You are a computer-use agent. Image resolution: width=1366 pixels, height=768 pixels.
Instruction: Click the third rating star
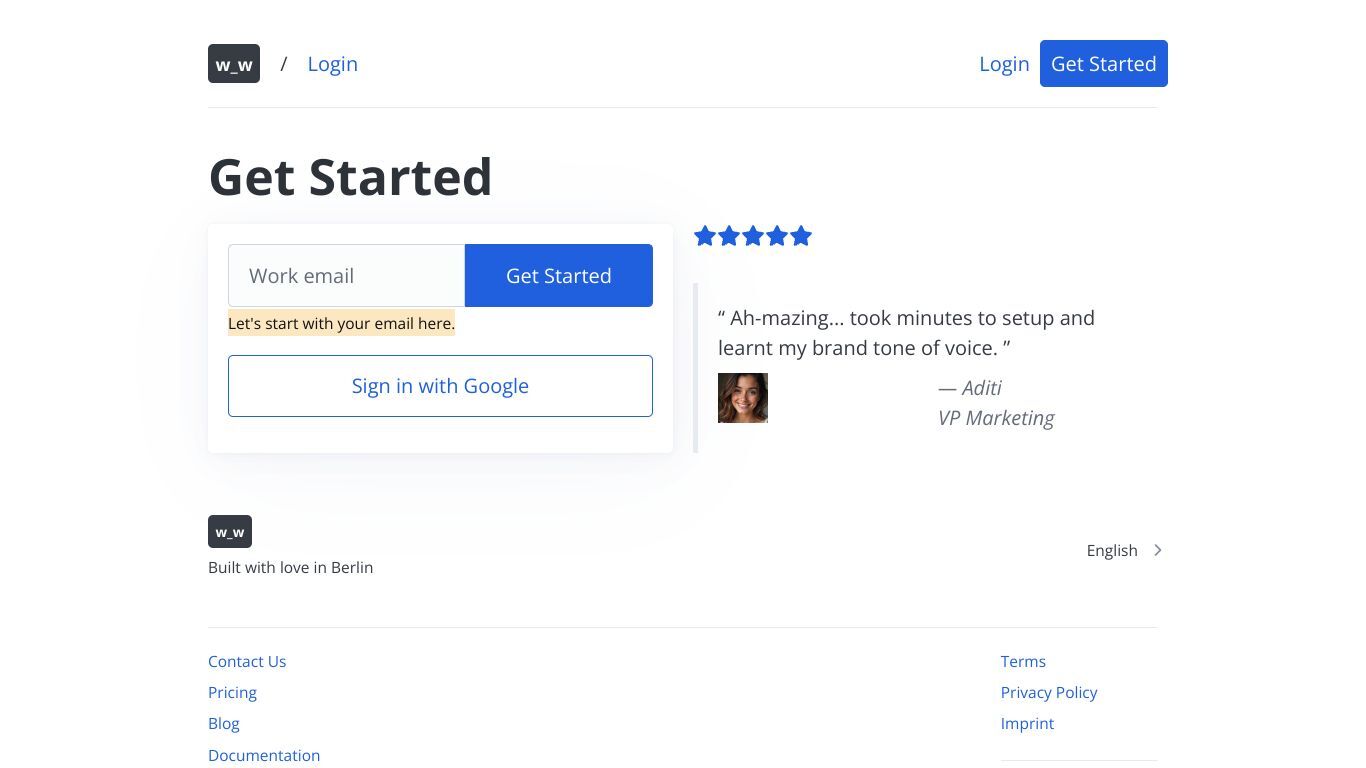[753, 236]
